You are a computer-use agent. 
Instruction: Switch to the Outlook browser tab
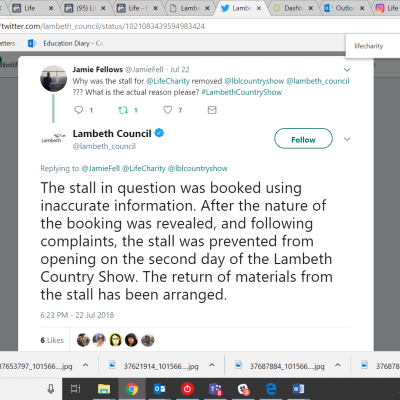(x=344, y=8)
